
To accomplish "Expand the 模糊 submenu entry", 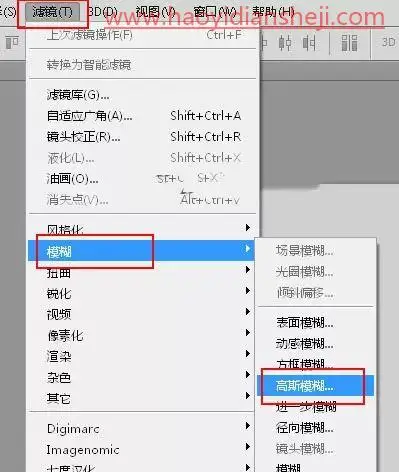I will tap(141, 250).
